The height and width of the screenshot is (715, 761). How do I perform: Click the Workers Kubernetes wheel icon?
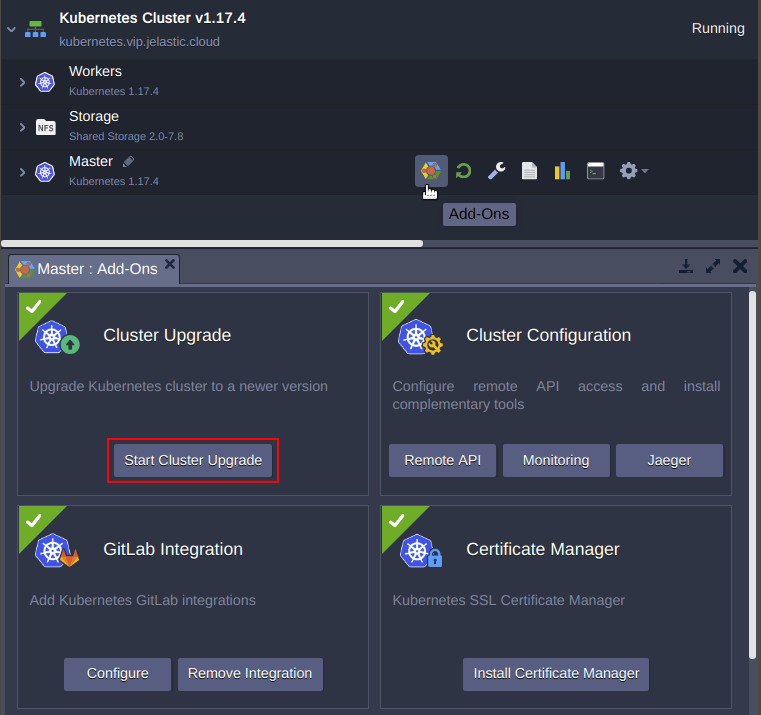pyautogui.click(x=45, y=82)
